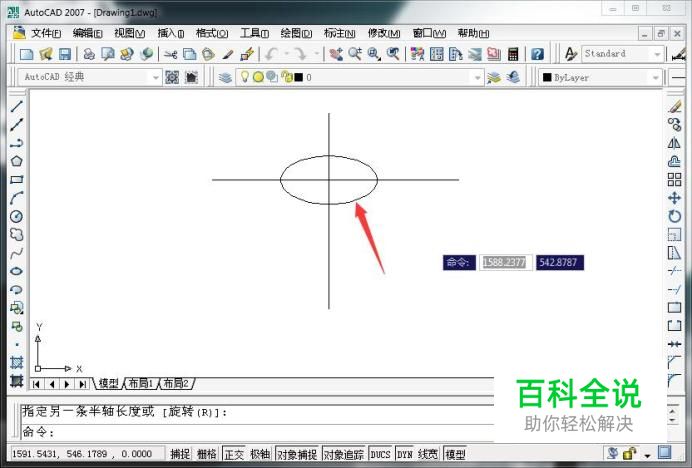Select the Erase modify tool
This screenshot has height=468, width=692.
pos(674,106)
